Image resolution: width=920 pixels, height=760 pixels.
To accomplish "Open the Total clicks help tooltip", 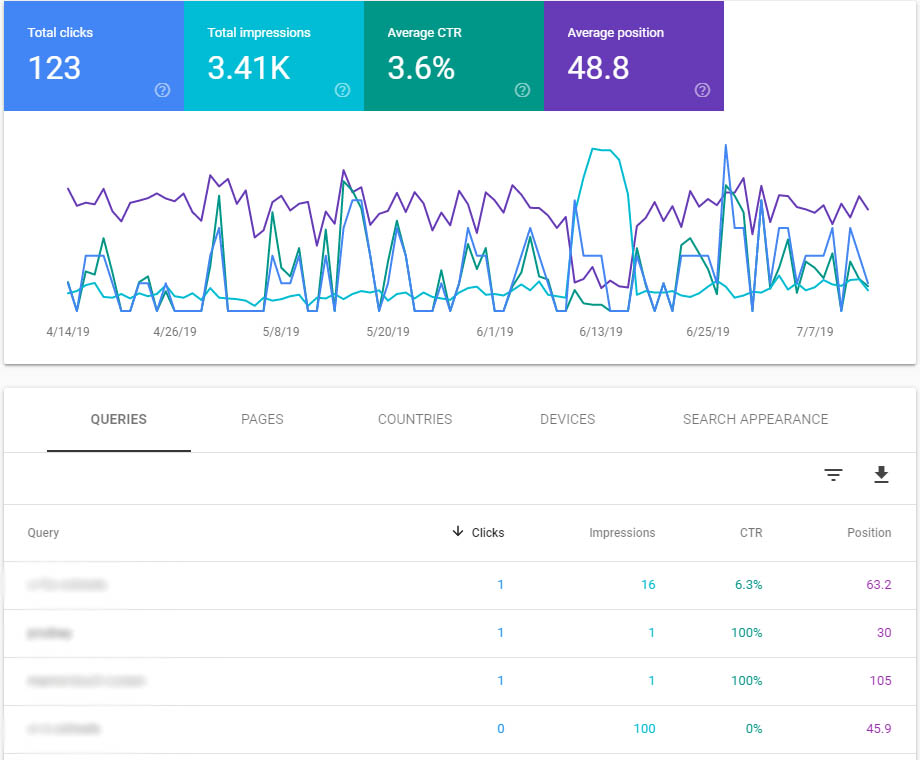I will coord(162,90).
